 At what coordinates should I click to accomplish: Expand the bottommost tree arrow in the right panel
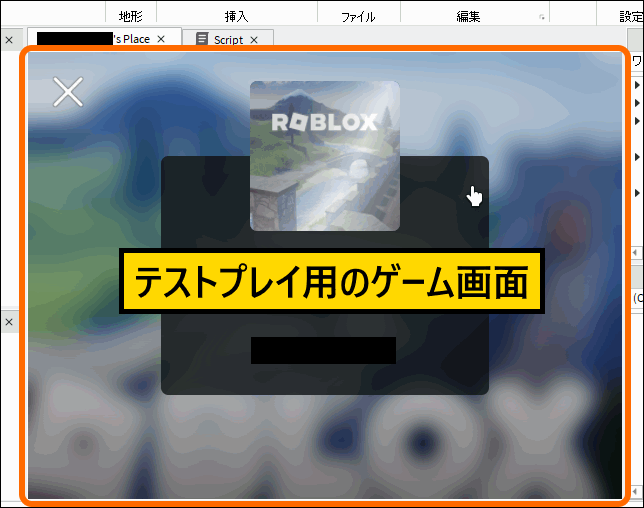coord(637,193)
